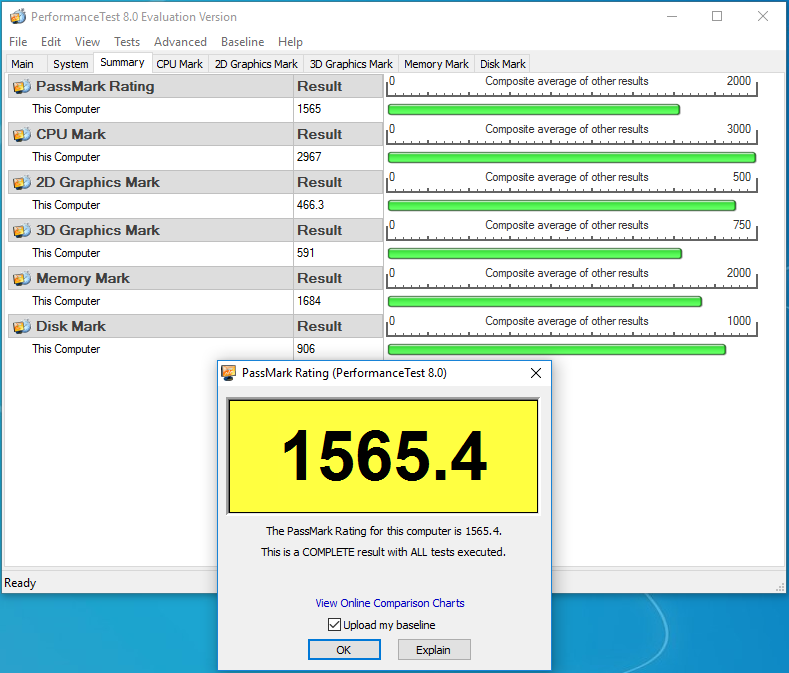This screenshot has height=673, width=789.
Task: Select the Disk Mark header text
Action: [x=71, y=326]
